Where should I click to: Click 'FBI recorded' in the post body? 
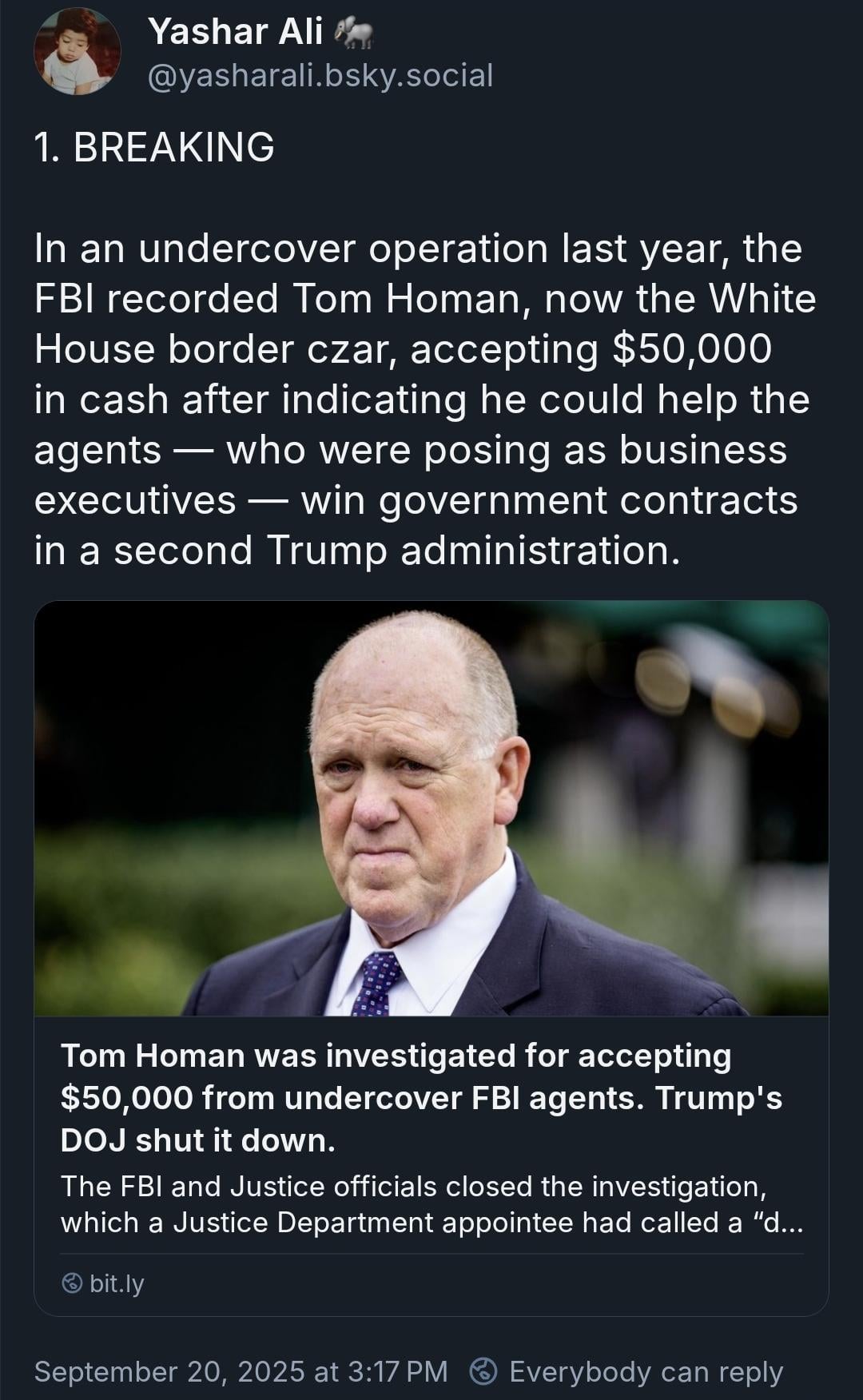click(157, 298)
